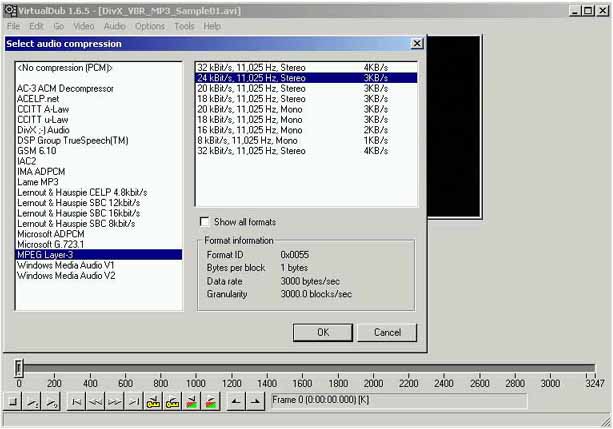613x429 pixels.
Task: Play the input video preview
Action: click(x=32, y=402)
